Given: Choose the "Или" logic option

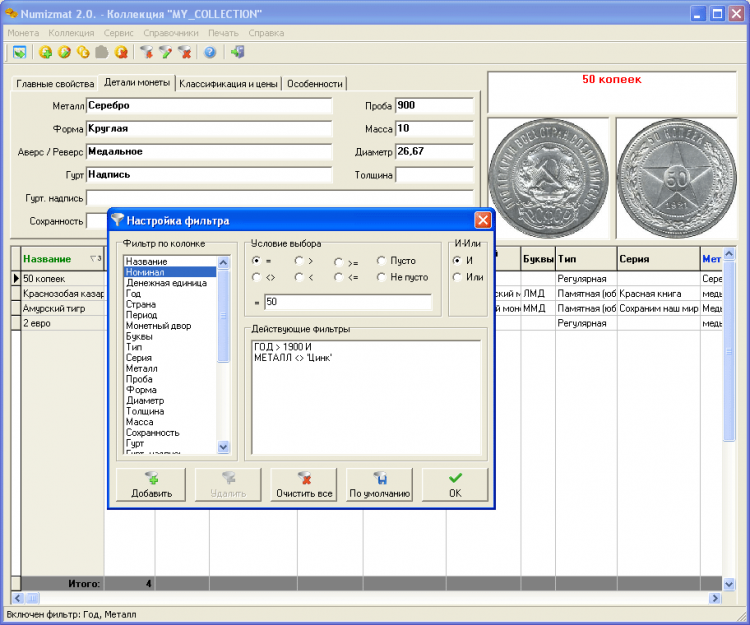Looking at the screenshot, I should 458,277.
